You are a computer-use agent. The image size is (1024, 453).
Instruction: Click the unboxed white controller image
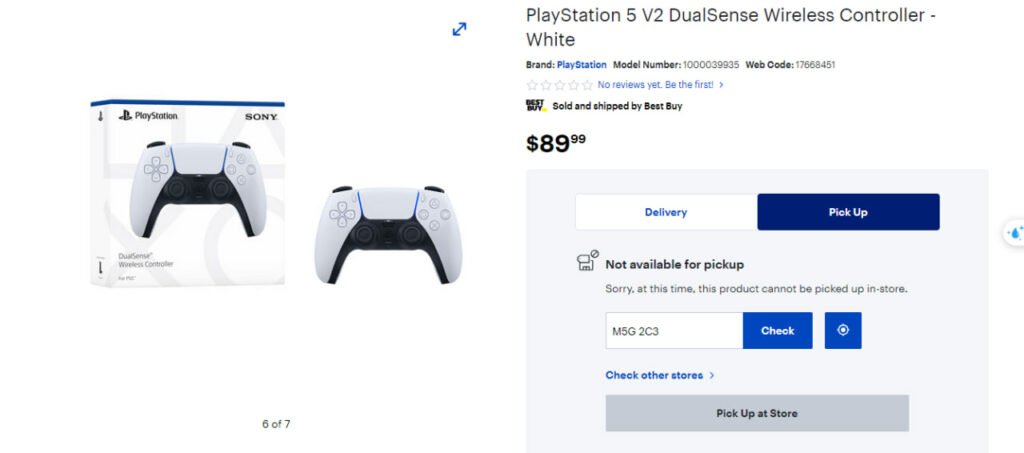pos(388,234)
